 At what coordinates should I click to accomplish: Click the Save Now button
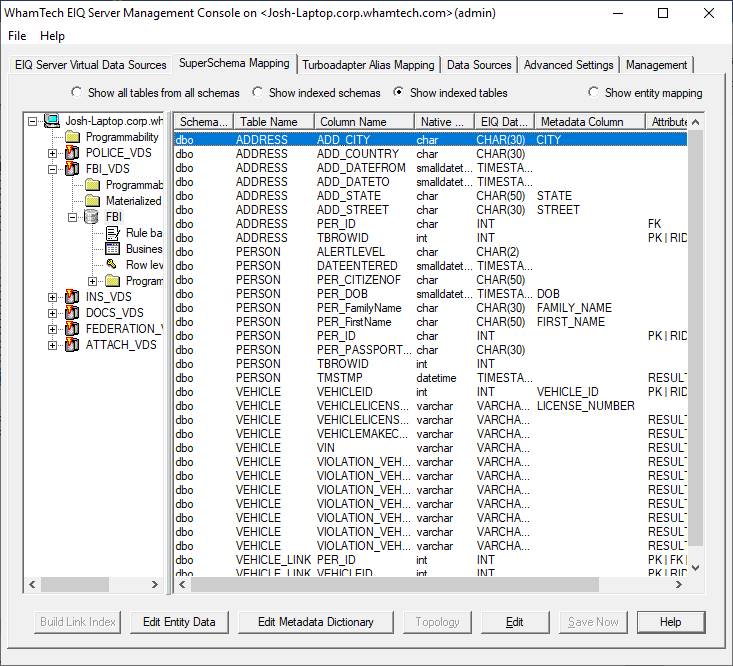(x=593, y=622)
